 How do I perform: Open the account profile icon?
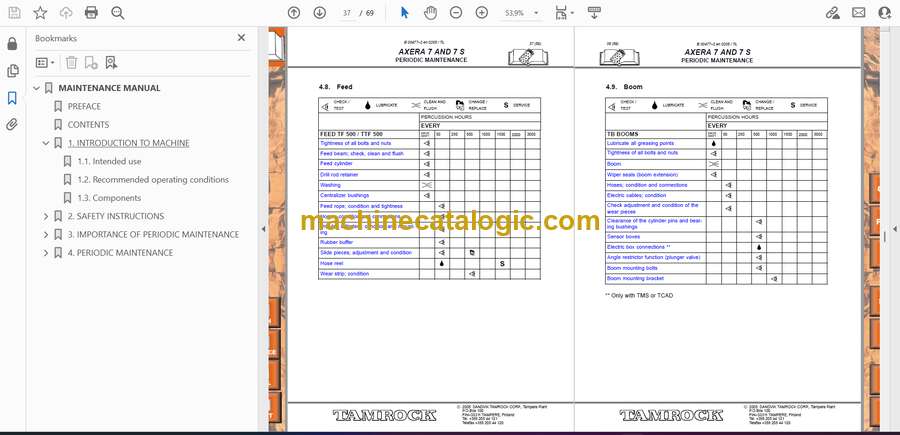click(885, 13)
